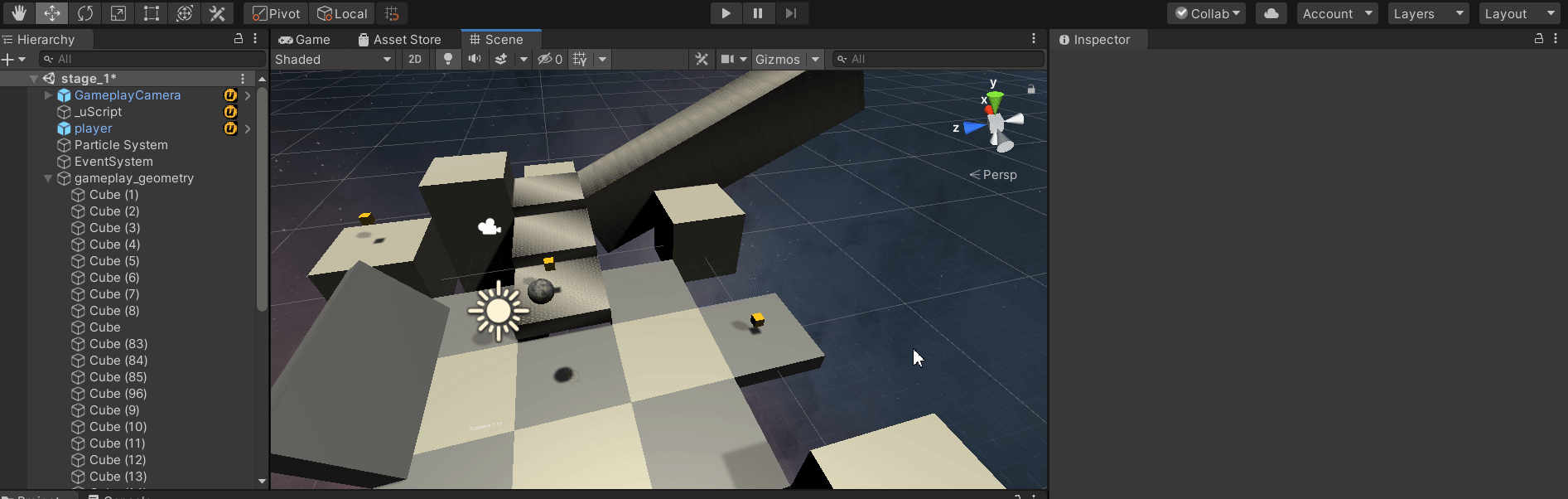
Task: Click the Collab button
Action: pyautogui.click(x=1207, y=13)
